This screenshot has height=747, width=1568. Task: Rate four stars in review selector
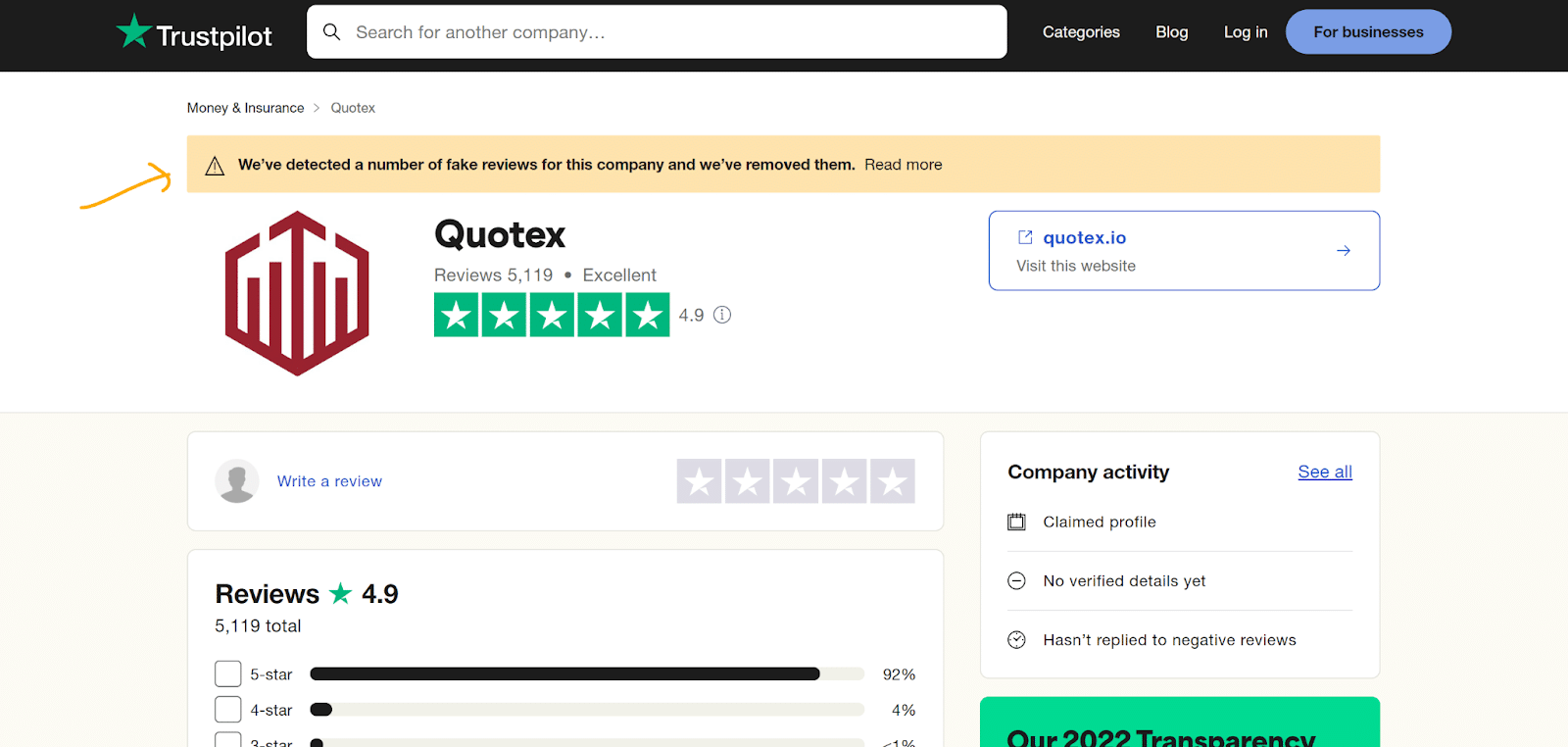pyautogui.click(x=844, y=481)
